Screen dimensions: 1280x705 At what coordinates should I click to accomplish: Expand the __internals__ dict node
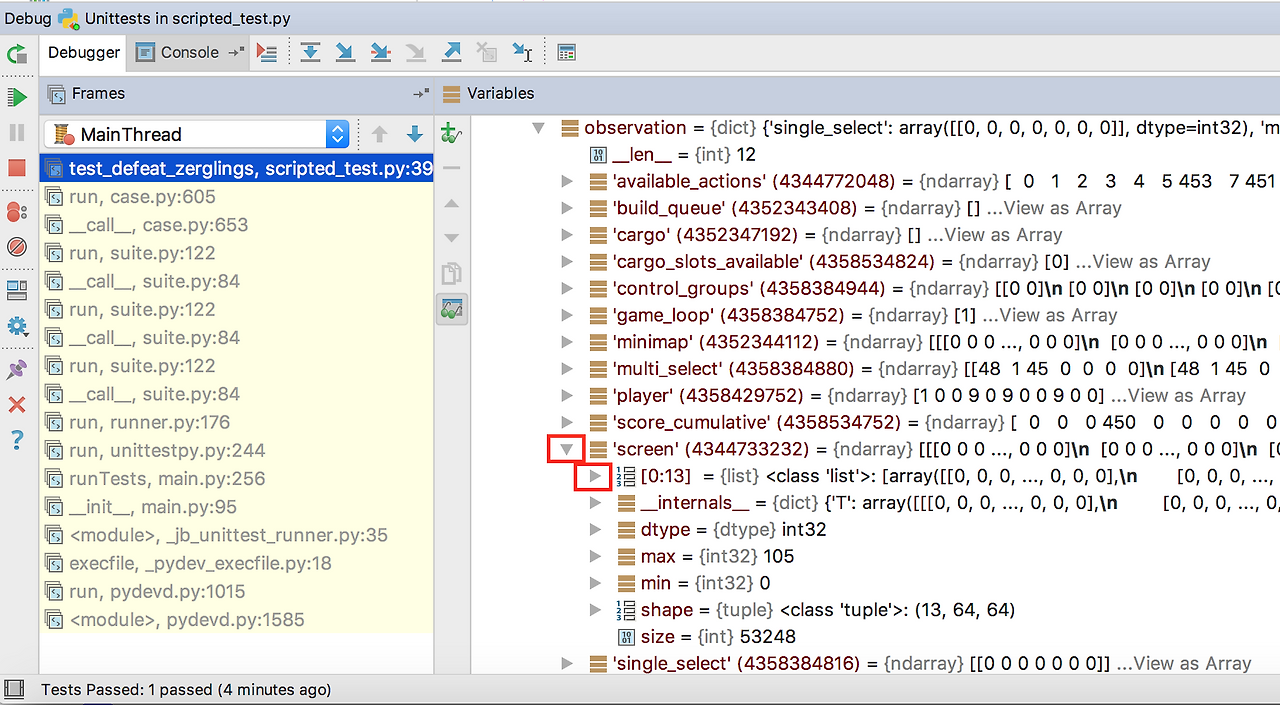click(595, 503)
